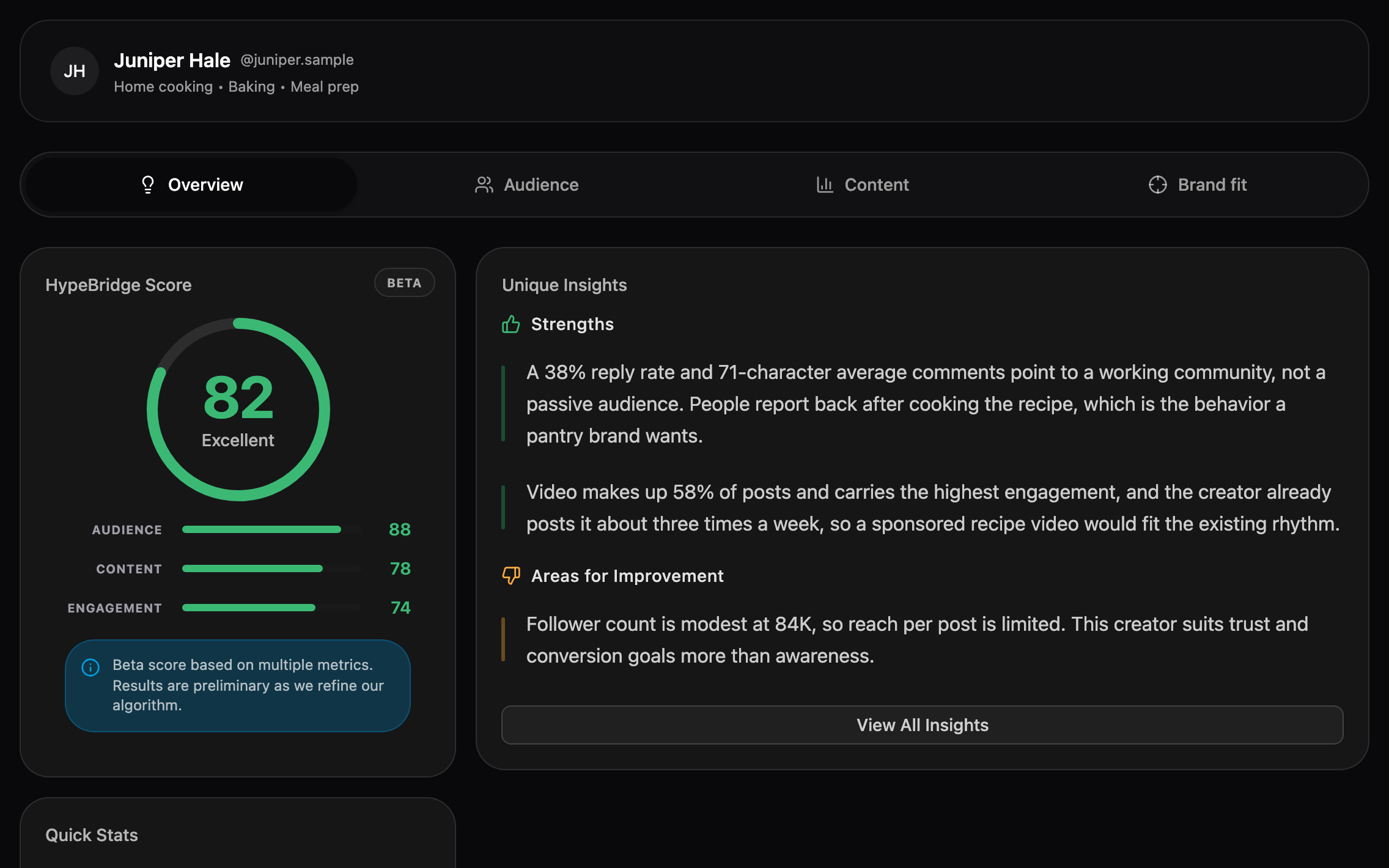Click the Excellent rating label

pyautogui.click(x=238, y=440)
